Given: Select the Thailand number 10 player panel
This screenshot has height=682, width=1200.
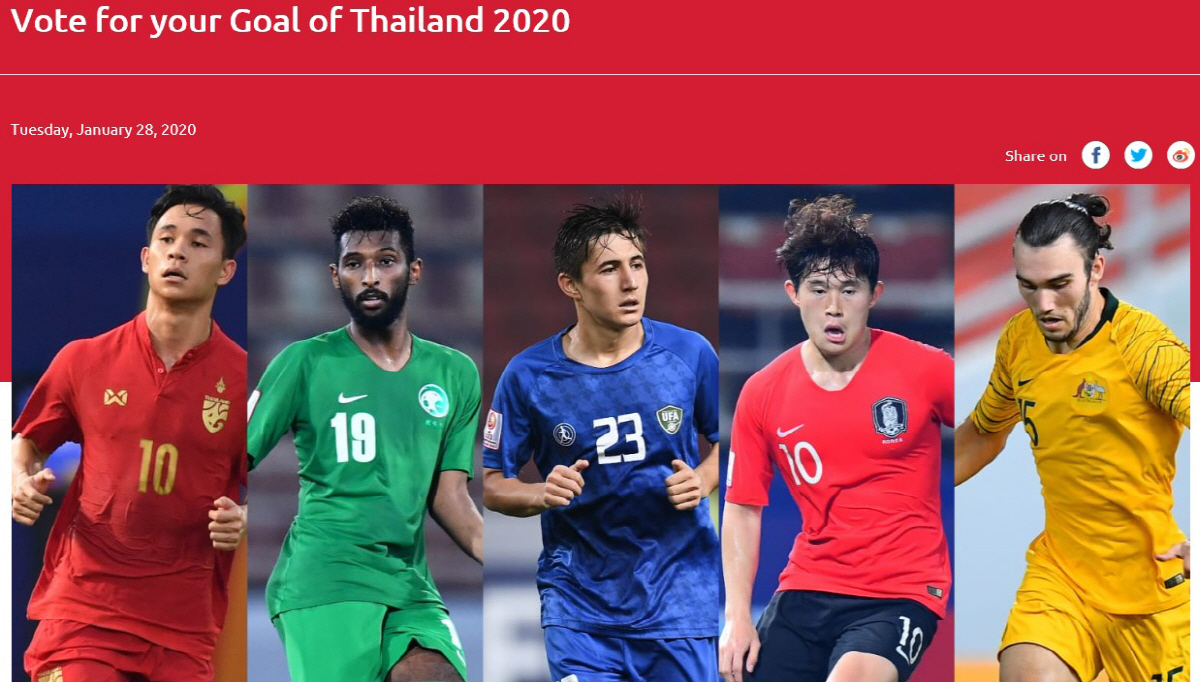Looking at the screenshot, I should coord(129,433).
